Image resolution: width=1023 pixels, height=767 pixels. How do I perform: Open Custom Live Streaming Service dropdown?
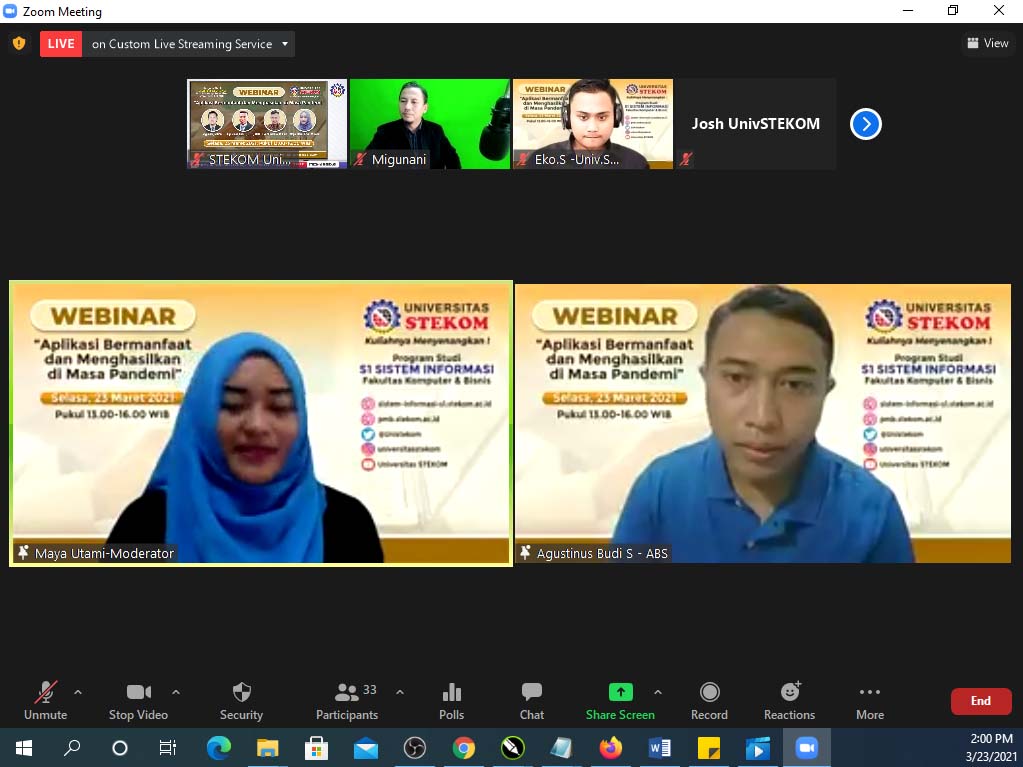[189, 44]
